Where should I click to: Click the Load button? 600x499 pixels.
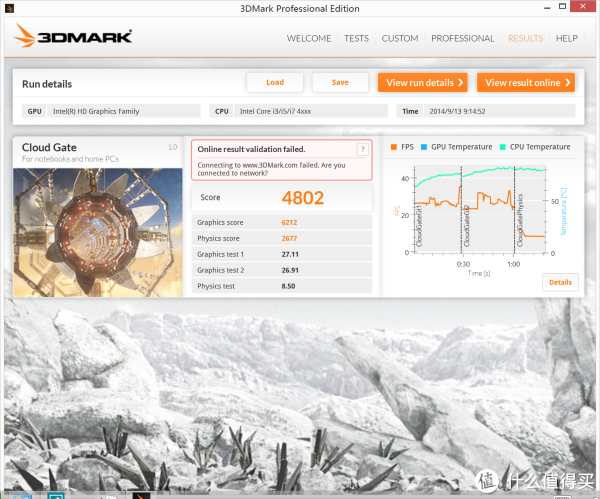tap(275, 82)
